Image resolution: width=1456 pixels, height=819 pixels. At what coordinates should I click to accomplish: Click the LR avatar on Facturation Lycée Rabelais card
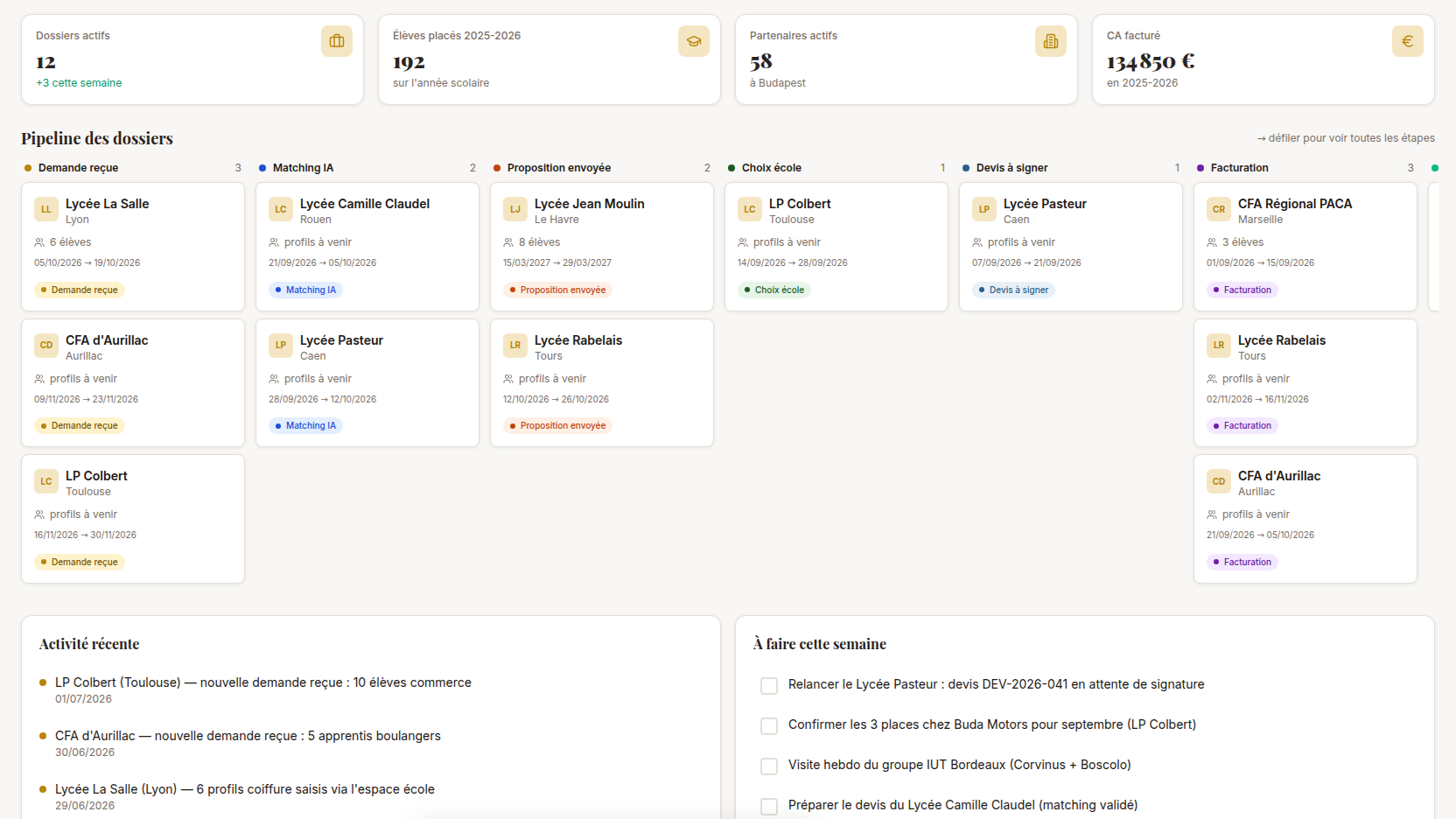click(1219, 345)
